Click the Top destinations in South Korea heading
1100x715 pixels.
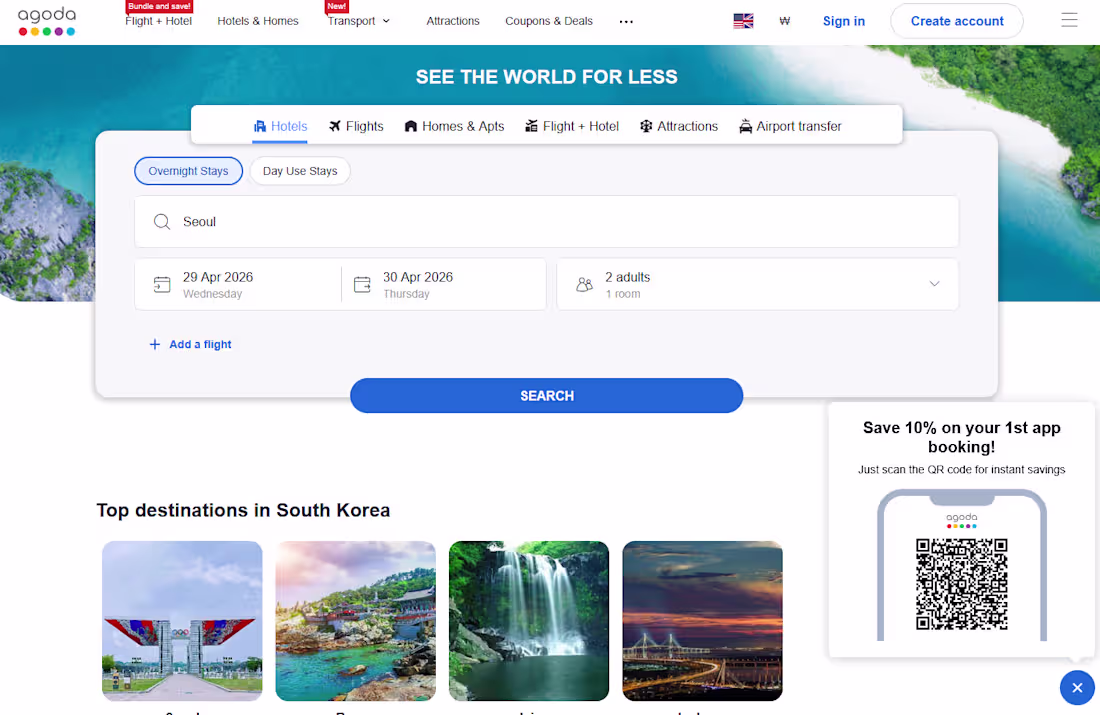243,510
